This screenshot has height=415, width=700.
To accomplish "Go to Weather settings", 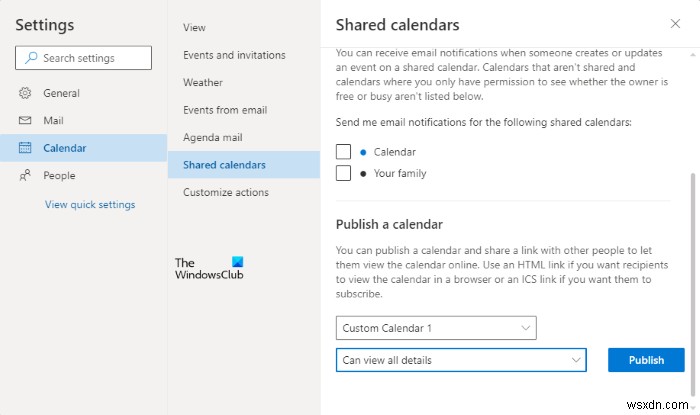I will [x=203, y=82].
